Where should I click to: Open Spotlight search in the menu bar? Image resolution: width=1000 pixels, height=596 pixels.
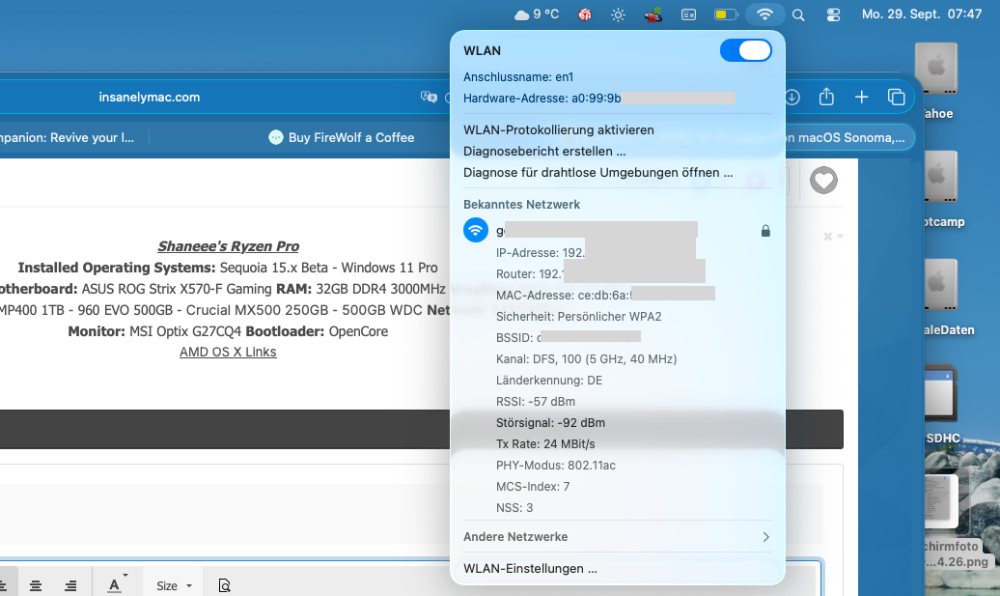click(x=798, y=15)
